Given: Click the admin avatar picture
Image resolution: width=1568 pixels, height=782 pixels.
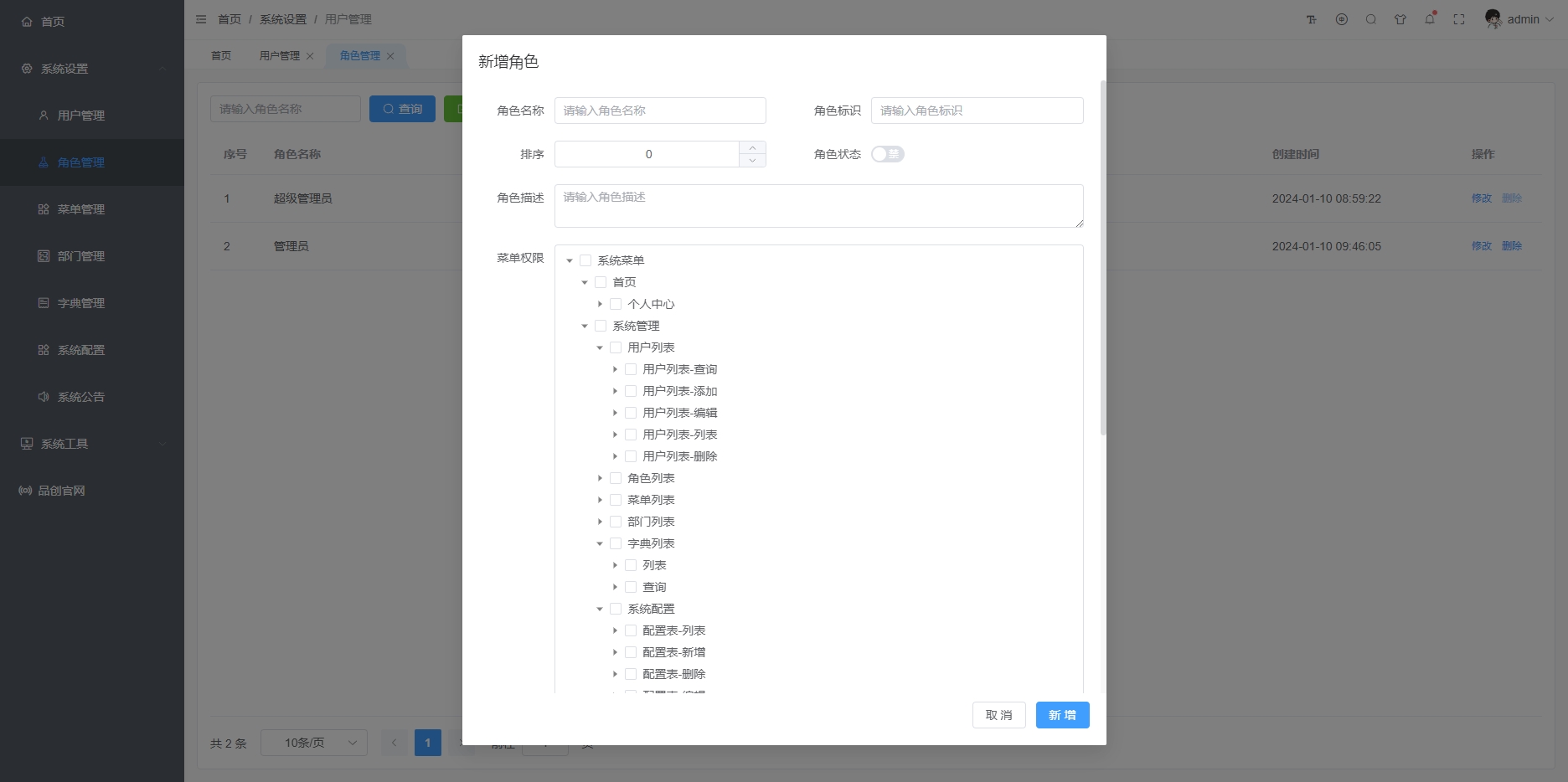Looking at the screenshot, I should (1493, 18).
